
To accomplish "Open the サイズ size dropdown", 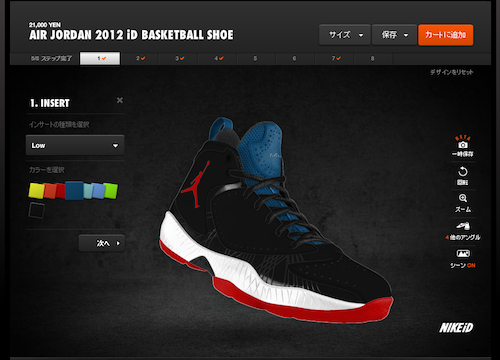I will click(x=345, y=35).
